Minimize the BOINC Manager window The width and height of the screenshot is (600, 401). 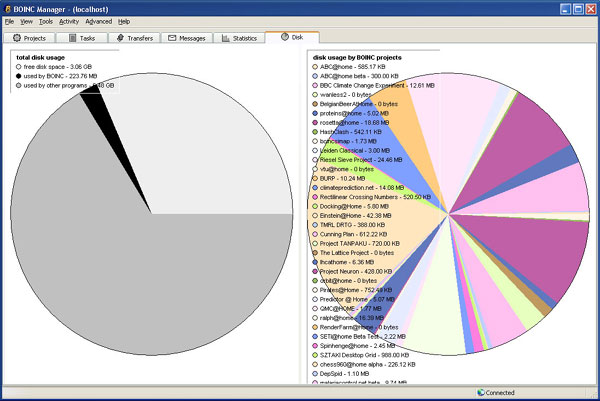click(566, 9)
